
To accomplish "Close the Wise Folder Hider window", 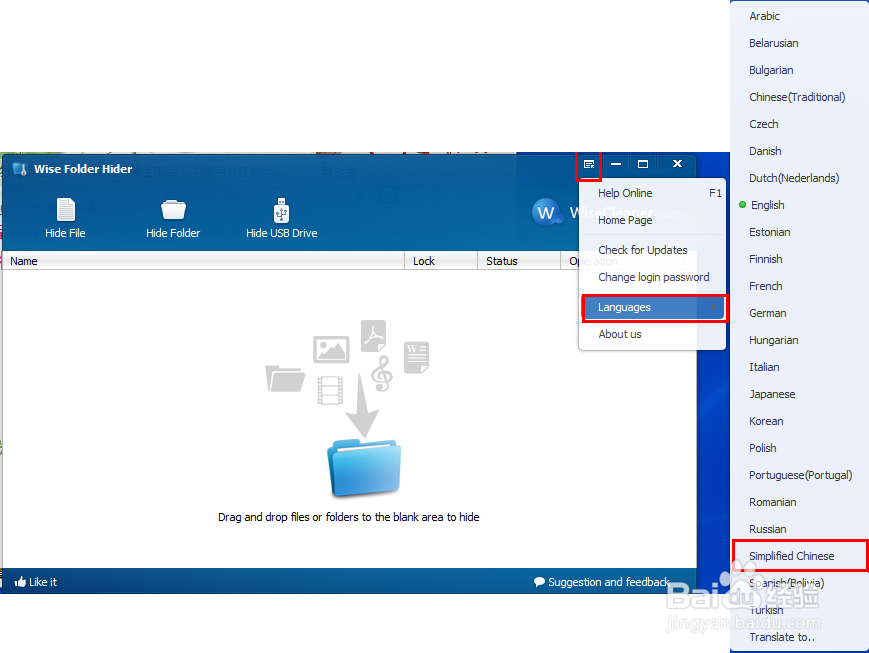I will pos(677,164).
